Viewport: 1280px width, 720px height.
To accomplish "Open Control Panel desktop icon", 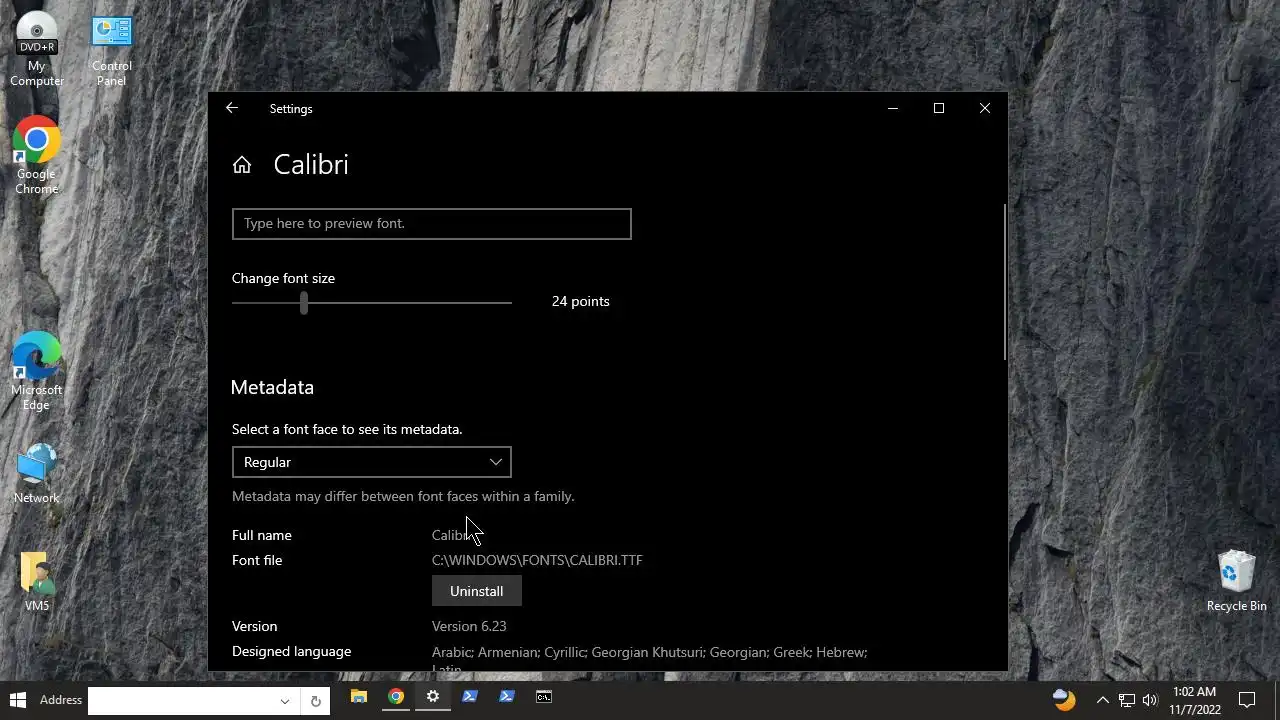I will click(x=111, y=49).
